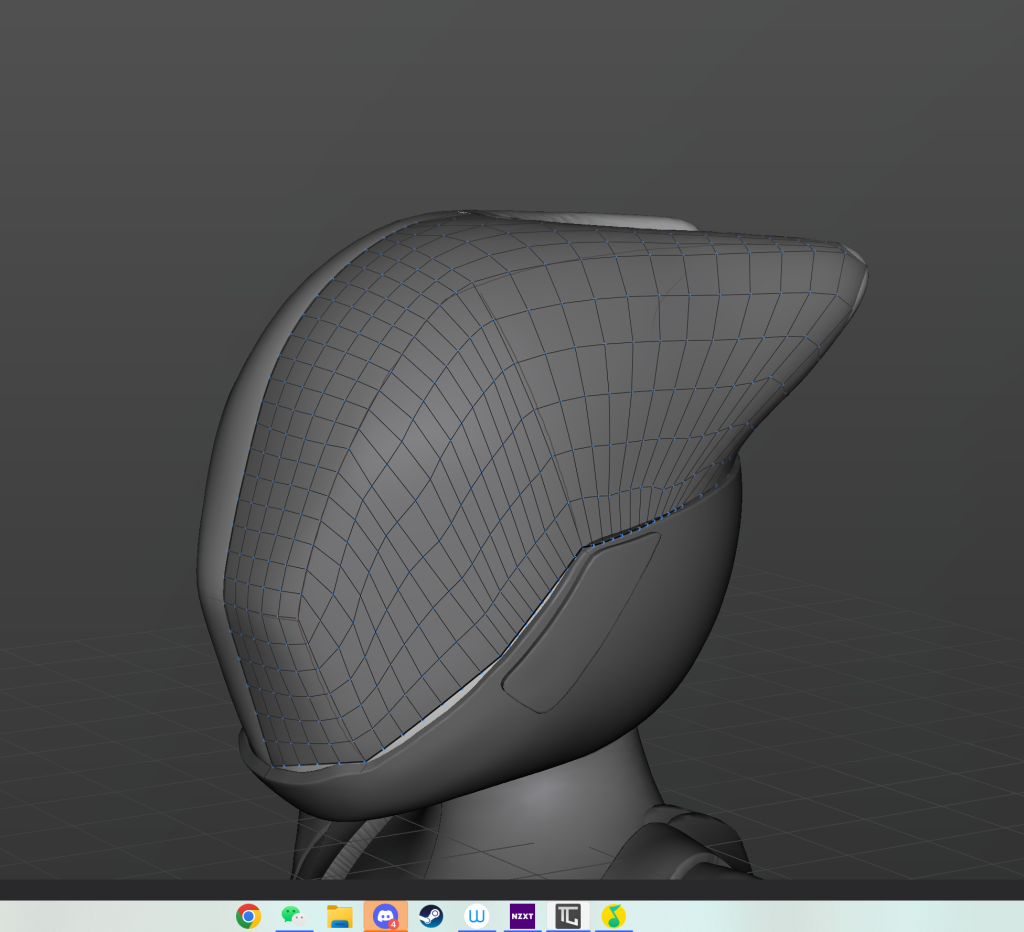
Task: Switch to Discord with 4 notifications
Action: pos(385,916)
